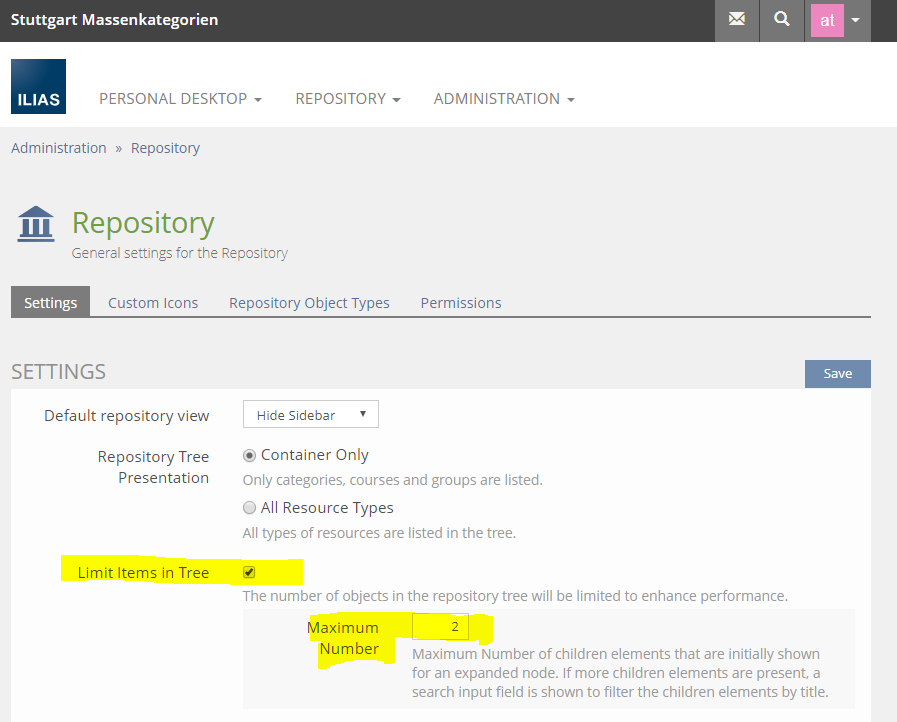The width and height of the screenshot is (897, 722).
Task: Uncheck the Limit Items in Tree checkbox
Action: coord(250,572)
